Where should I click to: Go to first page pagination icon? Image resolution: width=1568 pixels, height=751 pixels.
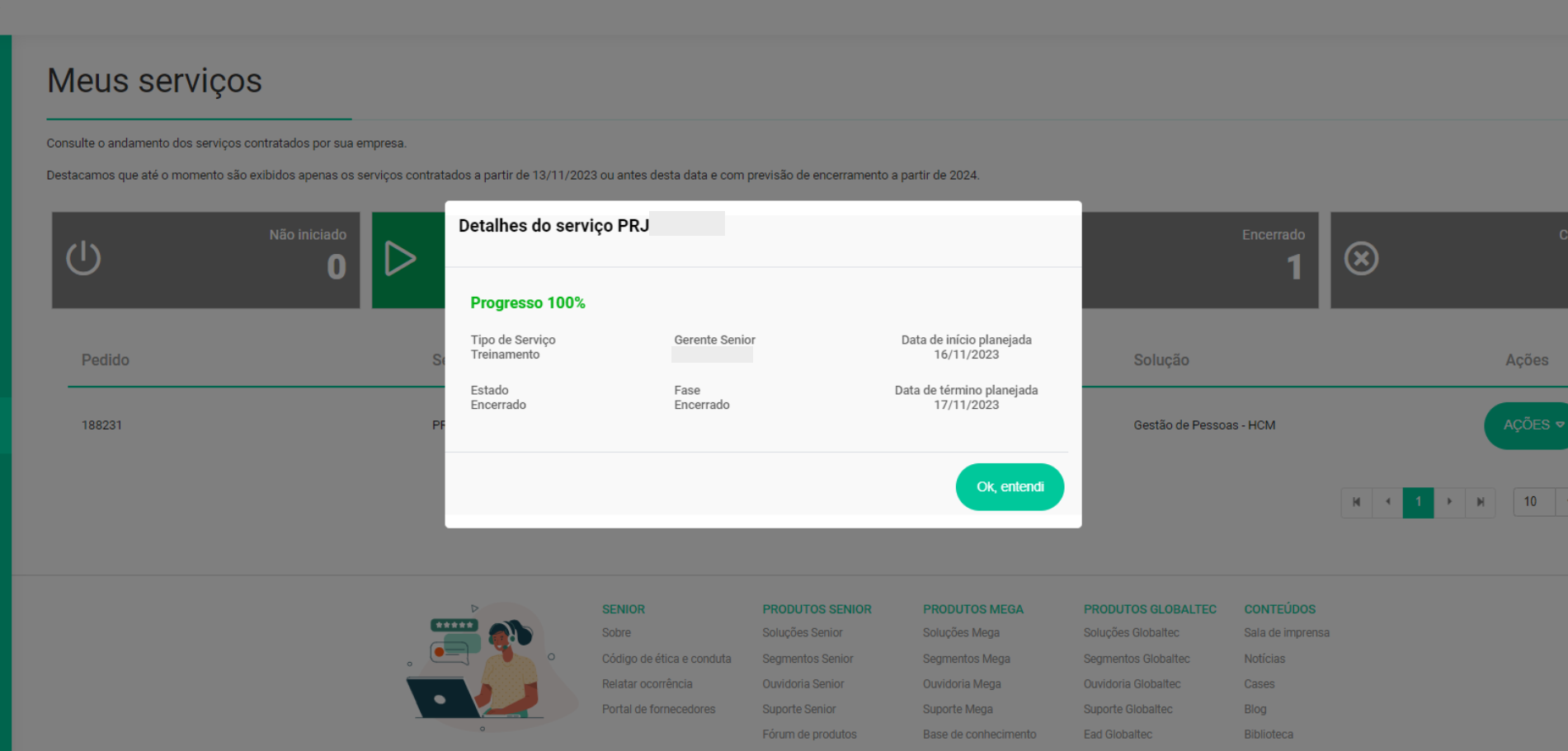coord(1356,502)
